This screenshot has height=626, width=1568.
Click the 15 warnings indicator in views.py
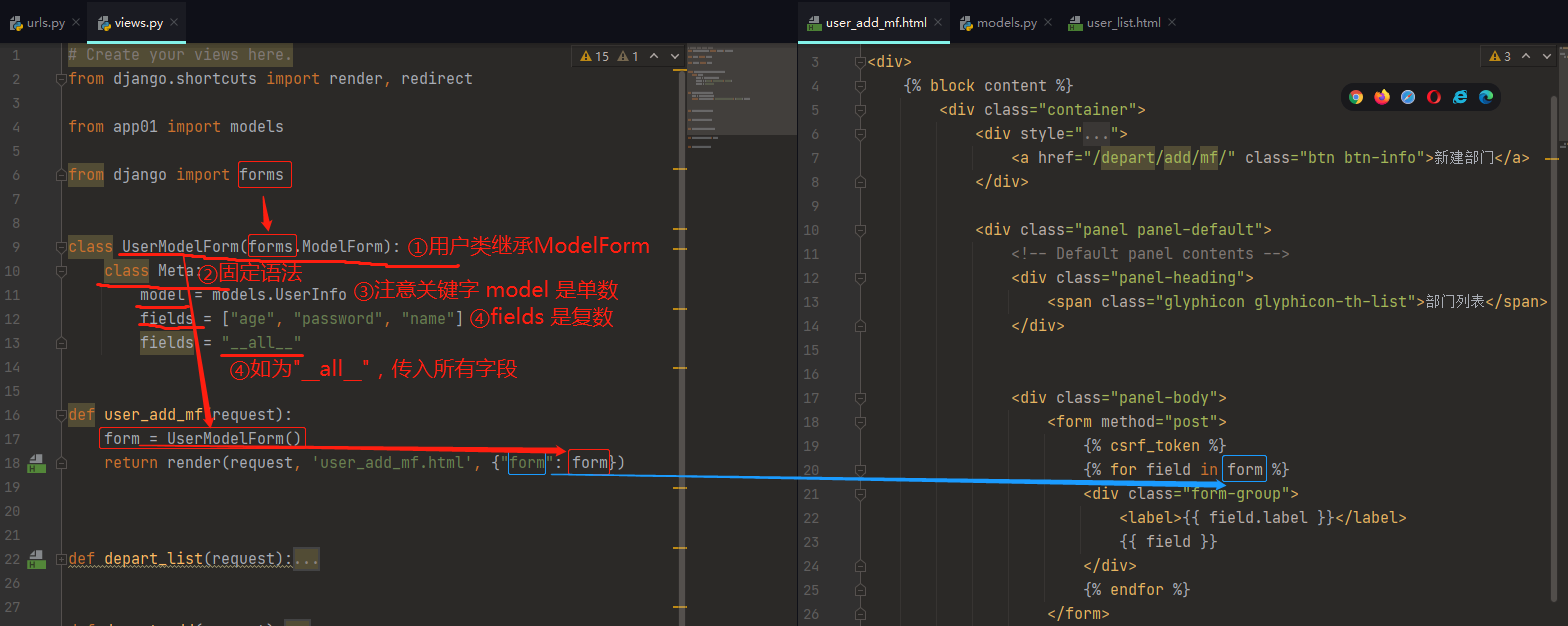[x=594, y=57]
